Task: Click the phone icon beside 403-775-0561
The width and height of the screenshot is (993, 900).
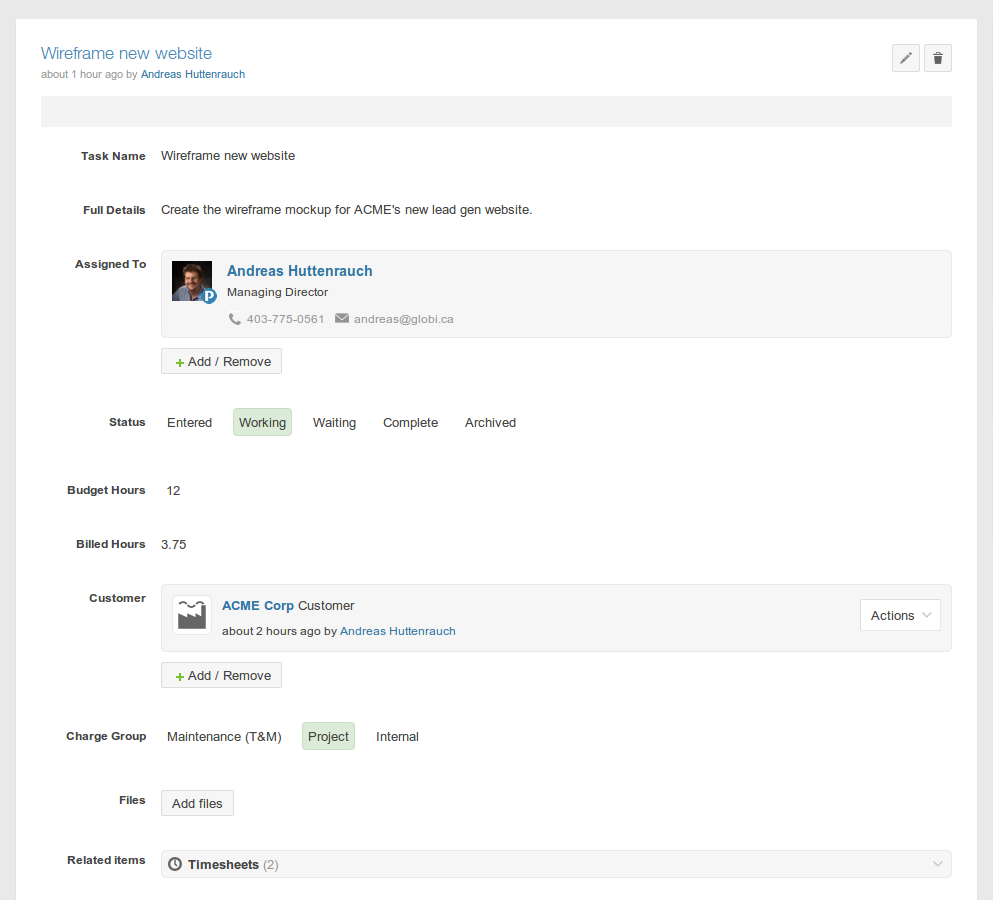Action: 235,319
